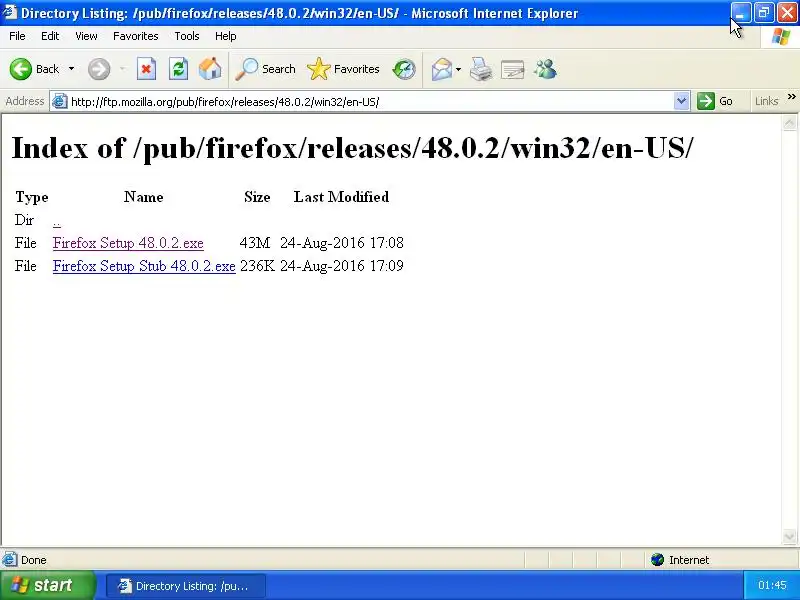The width and height of the screenshot is (800, 600).
Task: Click the scrollbar up arrow
Action: [x=789, y=122]
